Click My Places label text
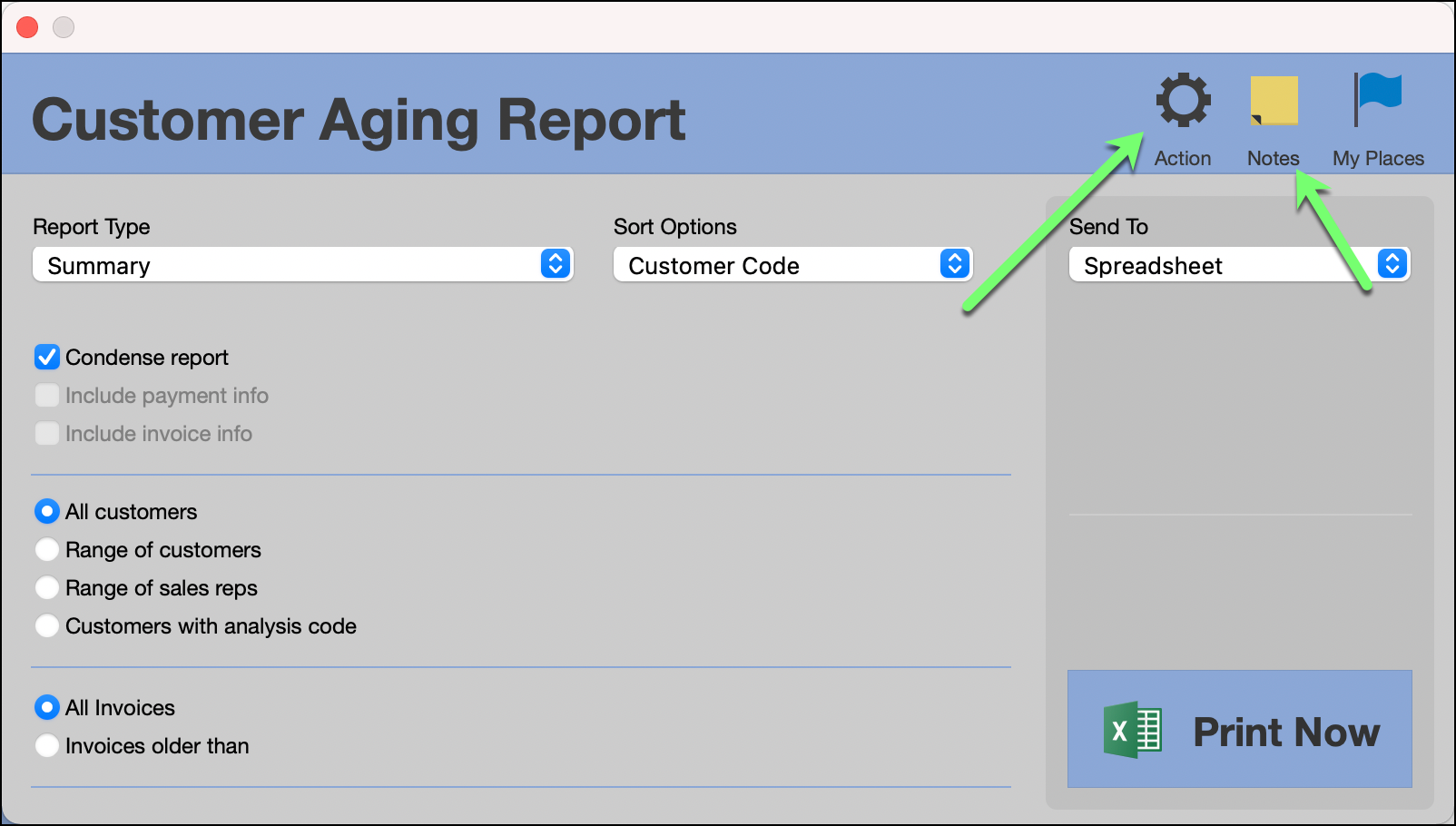 pyautogui.click(x=1377, y=157)
